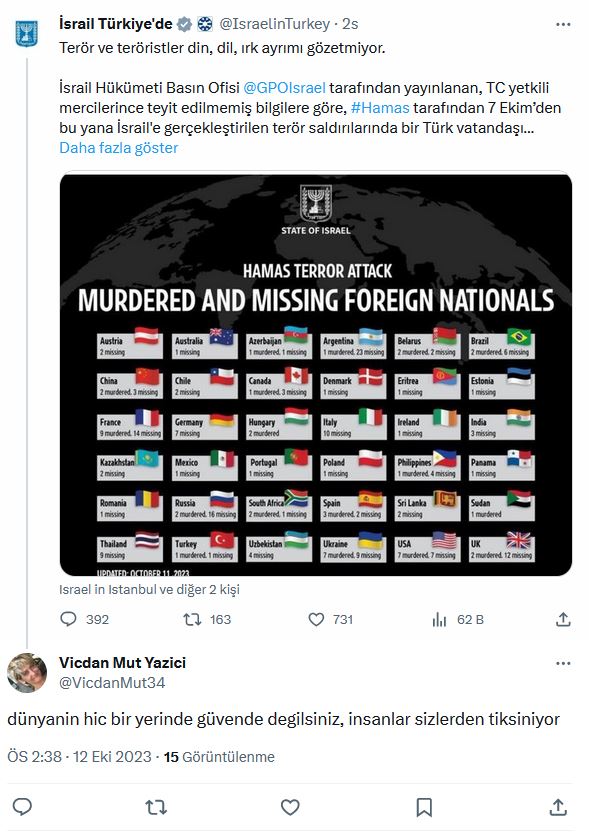589x835 pixels.
Task: Share the İsrail Türkiye'de tweet
Action: (x=563, y=619)
